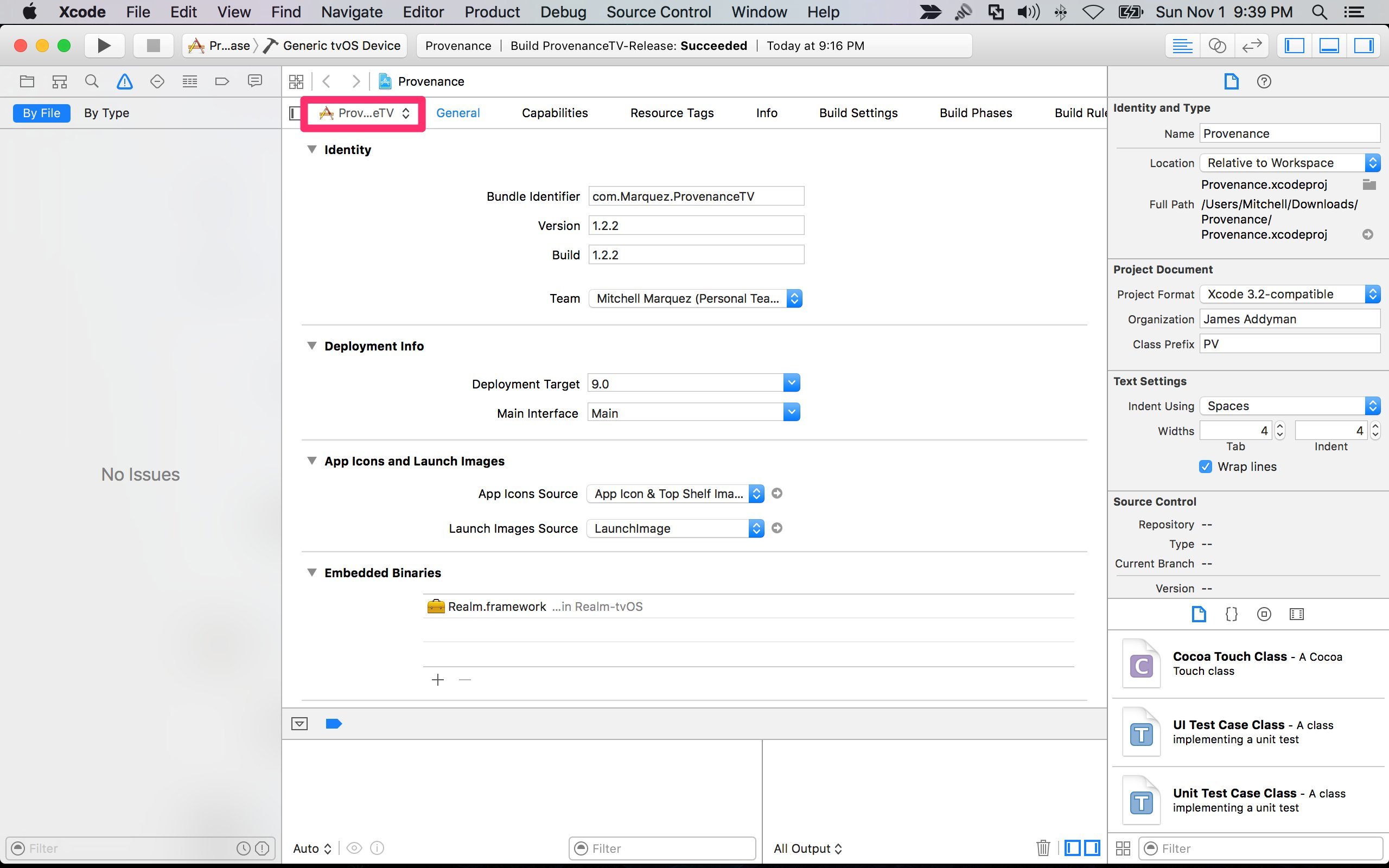
Task: Toggle breakpoints with blue tag icon
Action: (x=334, y=723)
